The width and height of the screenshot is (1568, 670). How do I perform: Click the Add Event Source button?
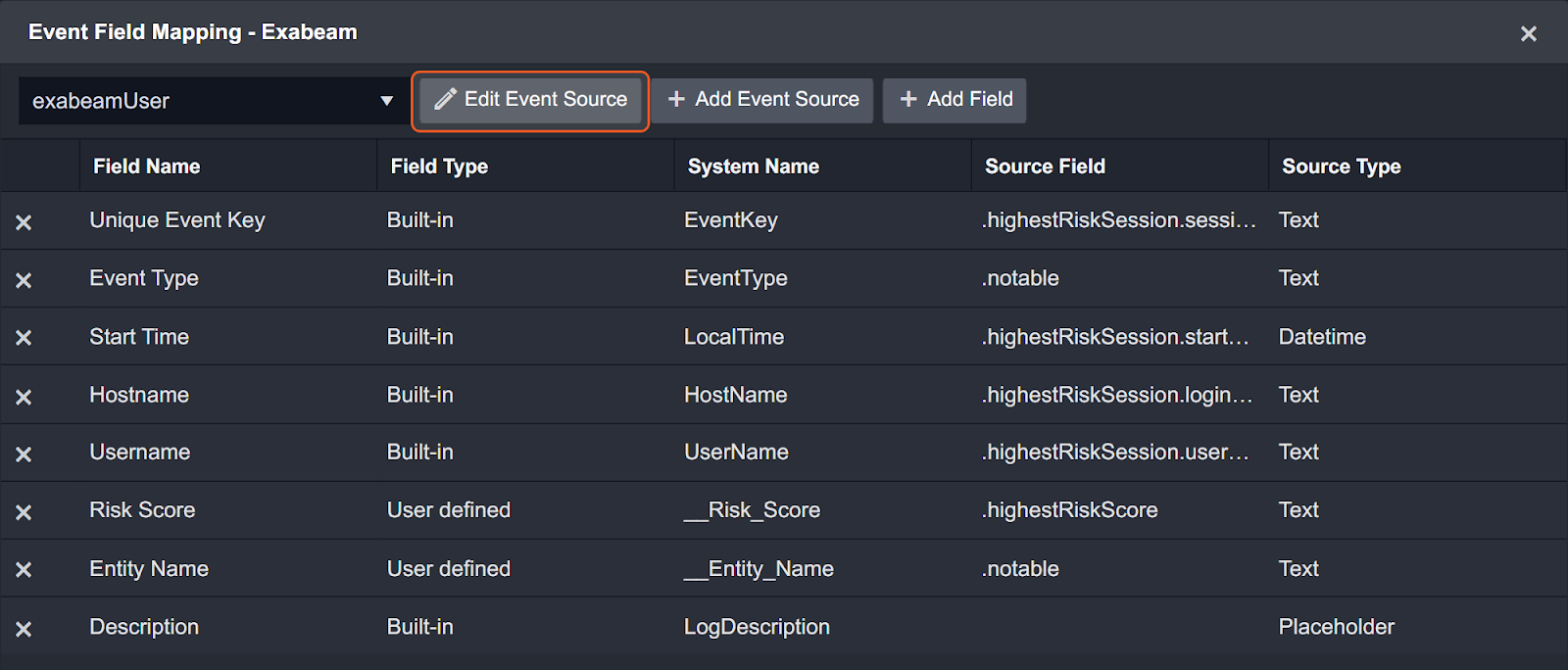coord(762,100)
